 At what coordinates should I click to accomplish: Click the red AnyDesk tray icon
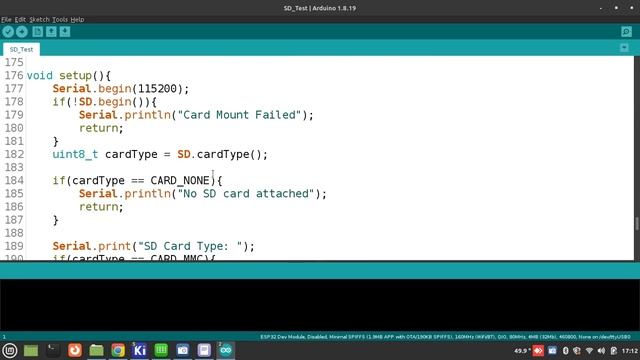[538, 351]
